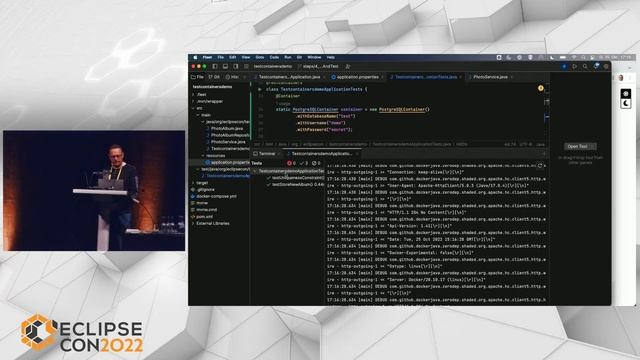Open the Fleet menu
The width and height of the screenshot is (640, 360).
207,58
